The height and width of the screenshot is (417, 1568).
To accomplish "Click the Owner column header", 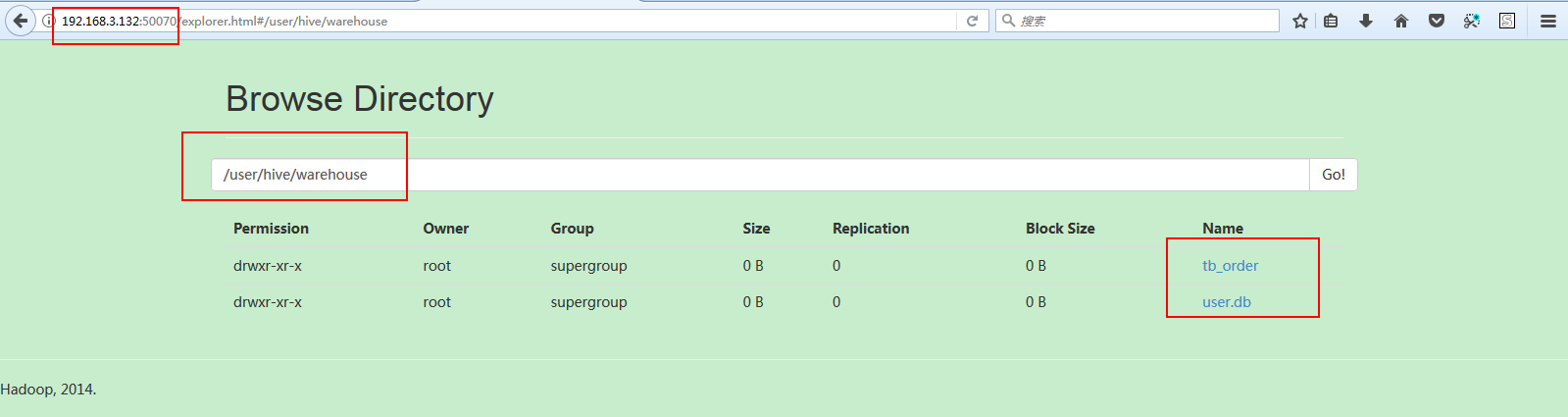I will 446,229.
